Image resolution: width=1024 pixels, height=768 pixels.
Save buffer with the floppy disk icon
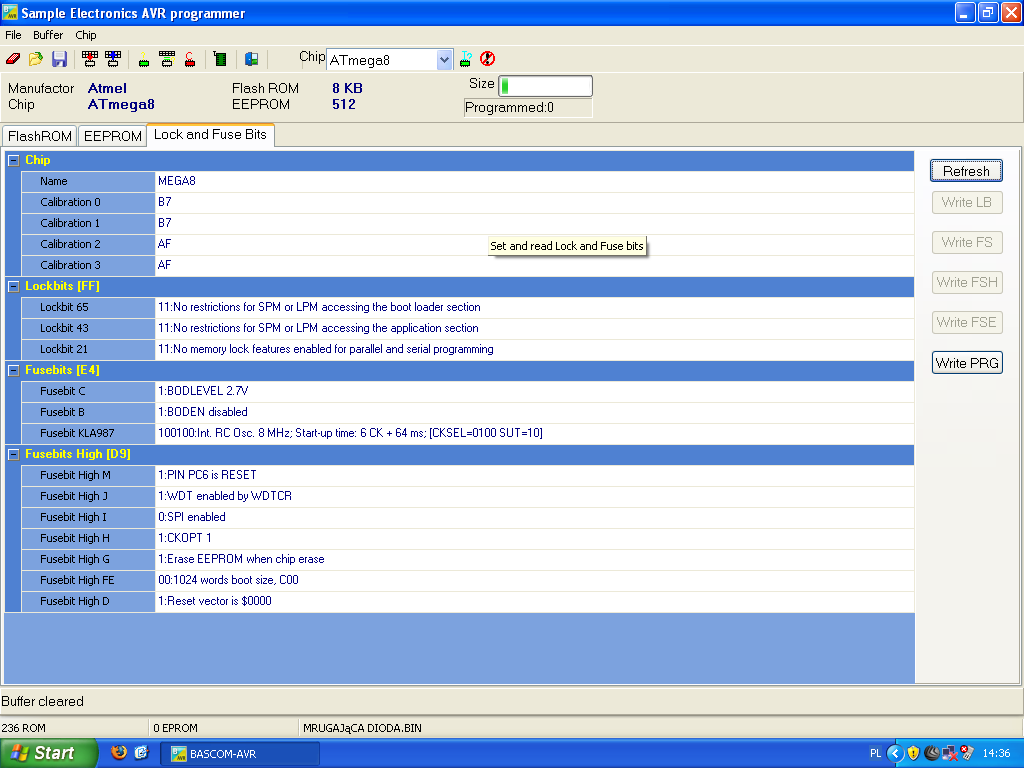coord(59,59)
